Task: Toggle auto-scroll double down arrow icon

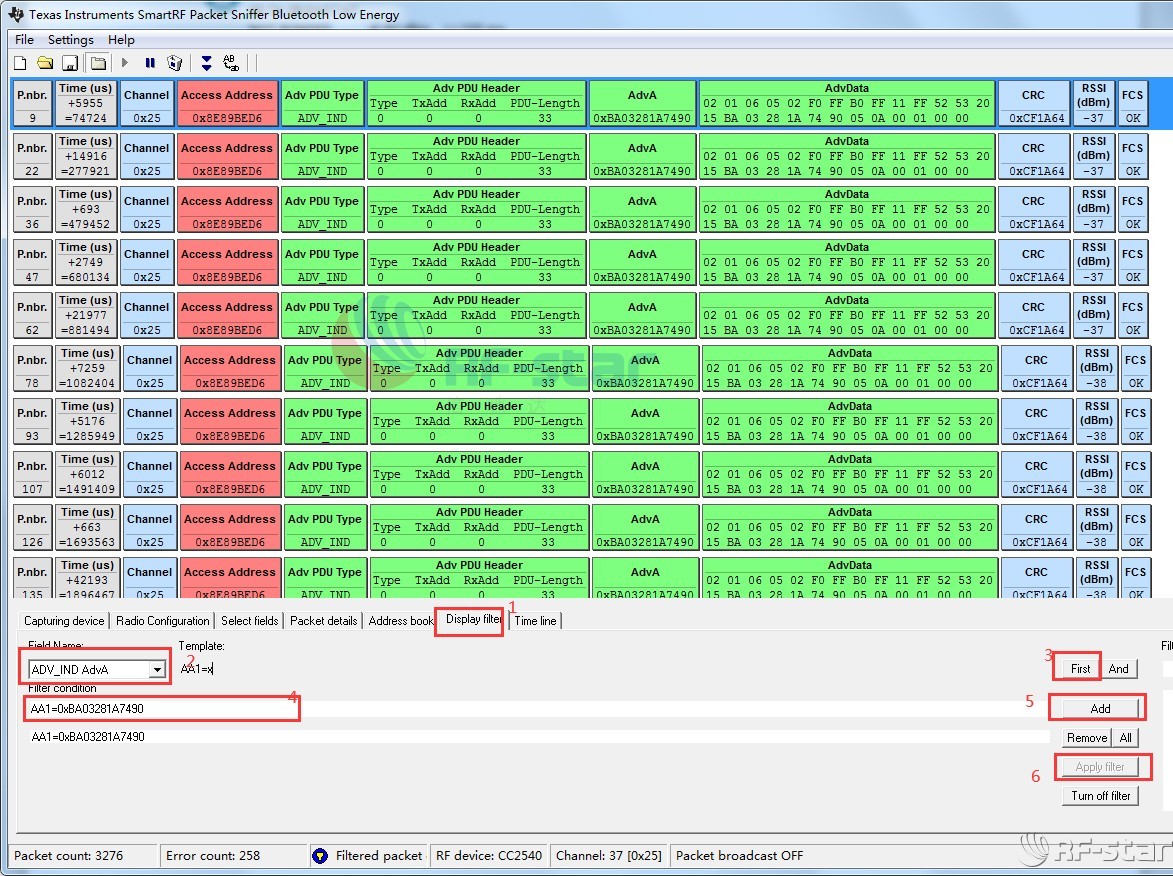Action: 206,63
